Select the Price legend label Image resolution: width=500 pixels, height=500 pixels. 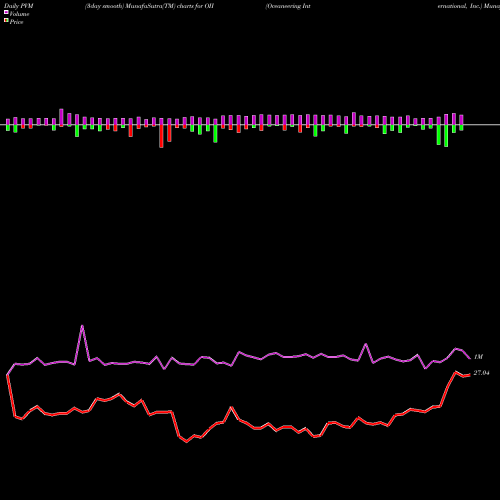[16, 22]
